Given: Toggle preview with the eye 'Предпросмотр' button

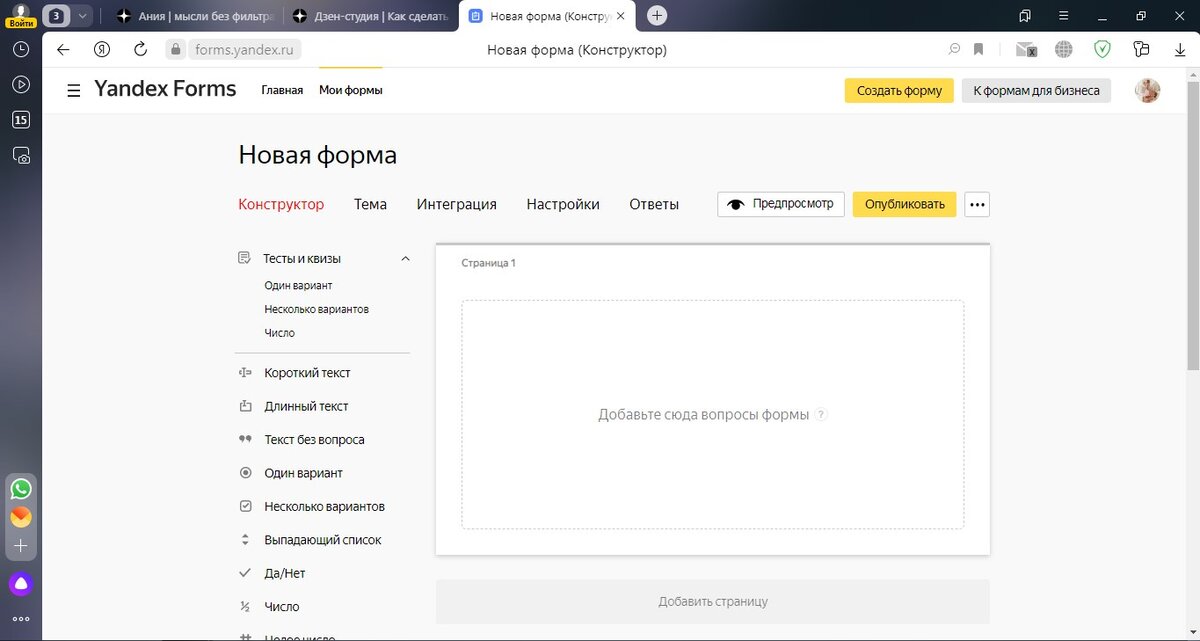Looking at the screenshot, I should tap(781, 204).
